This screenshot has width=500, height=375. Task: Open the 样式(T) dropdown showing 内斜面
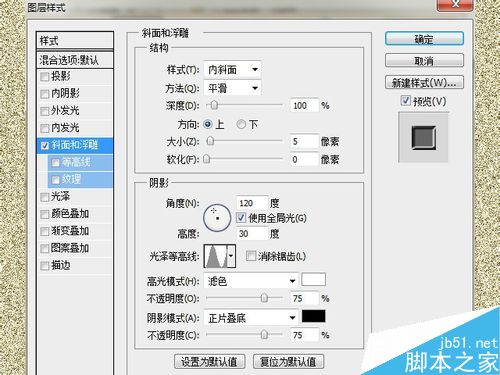(x=232, y=70)
